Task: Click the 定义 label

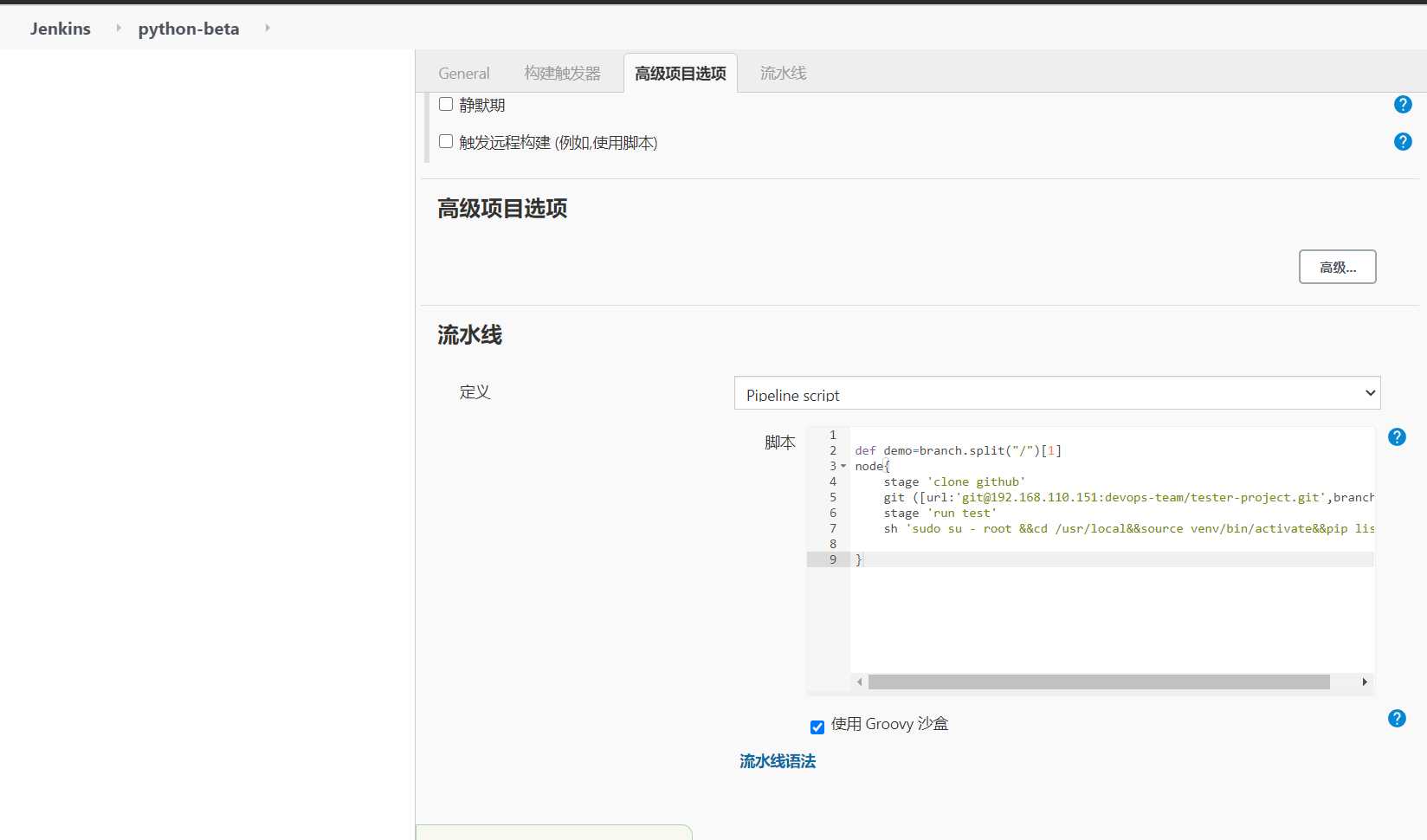Action: pyautogui.click(x=475, y=392)
